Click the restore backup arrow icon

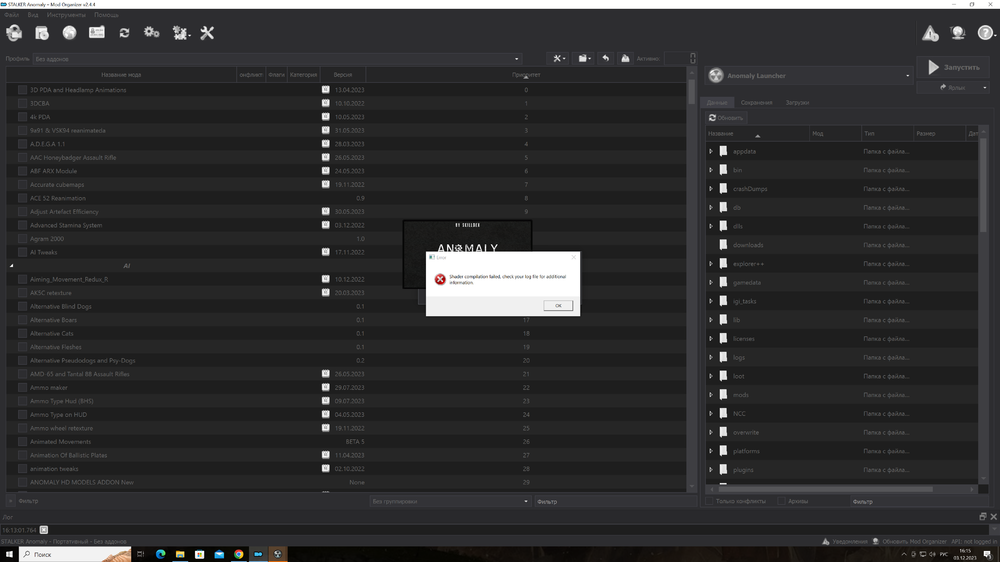605,59
